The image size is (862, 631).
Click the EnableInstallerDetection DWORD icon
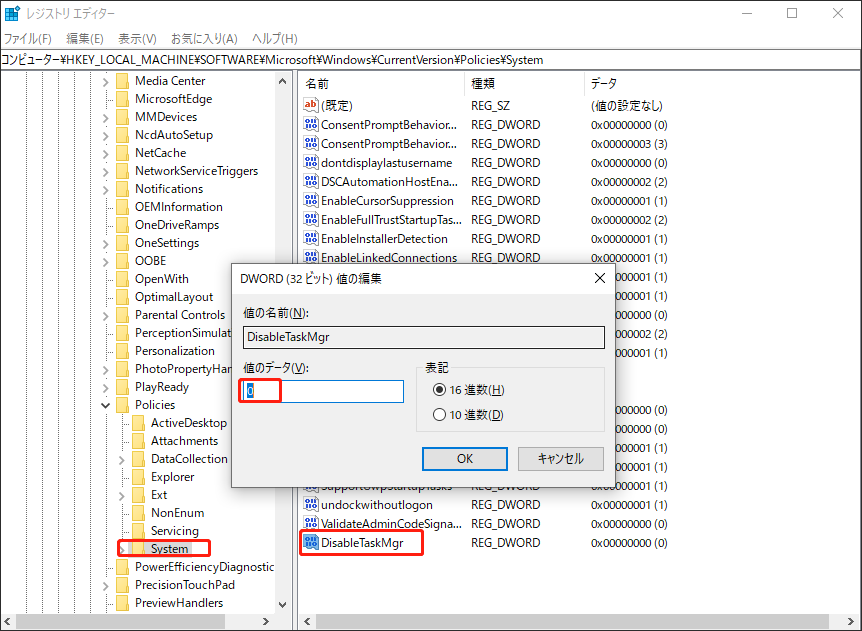(313, 238)
